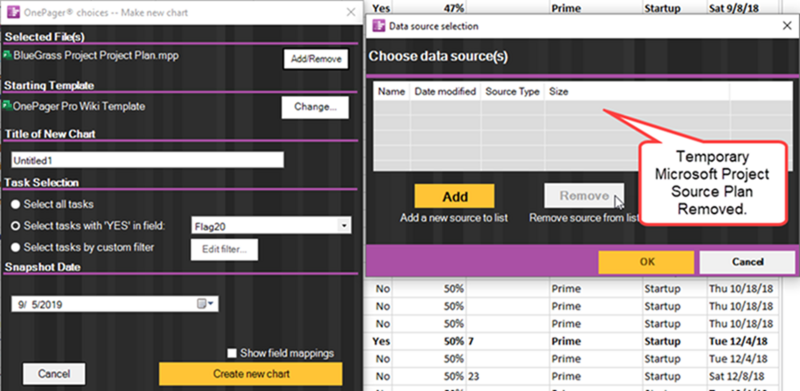This screenshot has height=391, width=800.
Task: Click the Data source selection window icon
Action: click(x=379, y=26)
